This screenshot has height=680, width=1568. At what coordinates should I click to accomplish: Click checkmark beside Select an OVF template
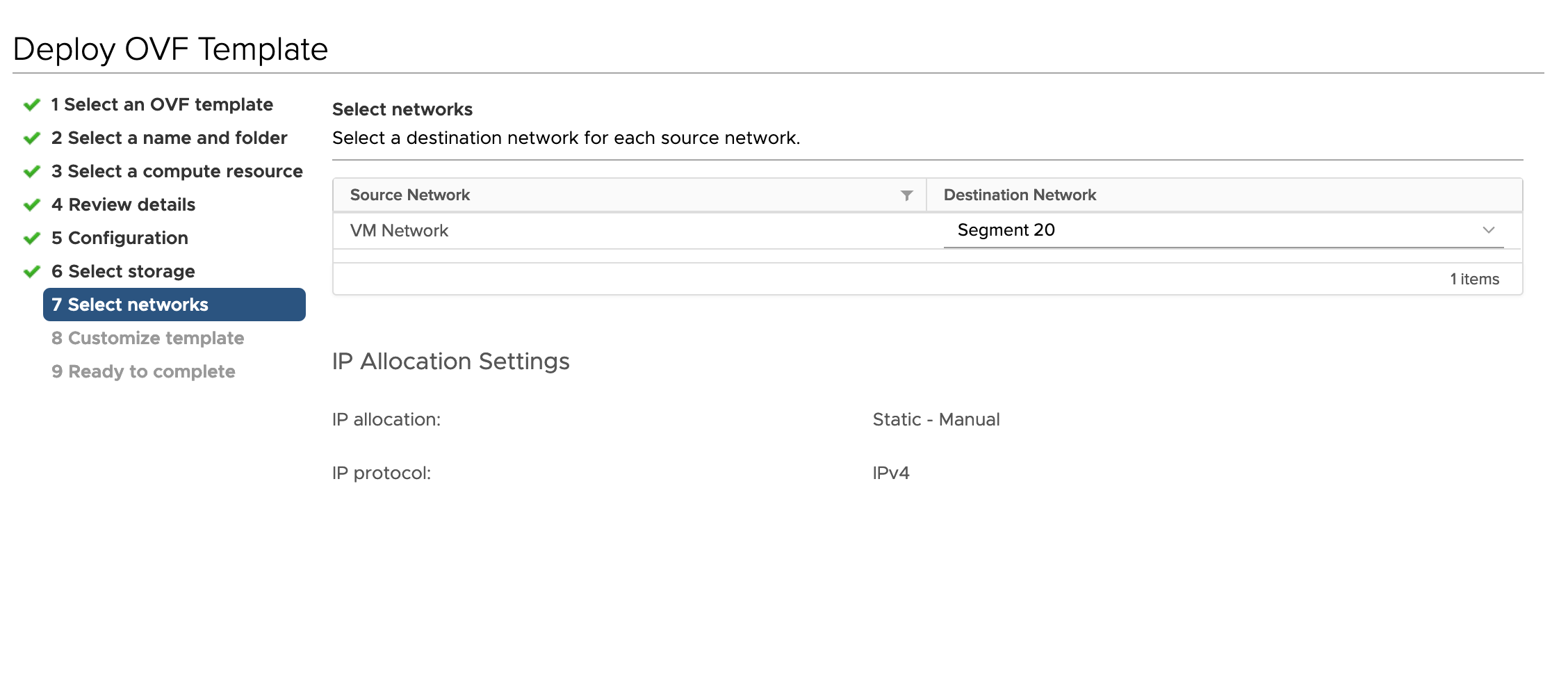click(32, 105)
